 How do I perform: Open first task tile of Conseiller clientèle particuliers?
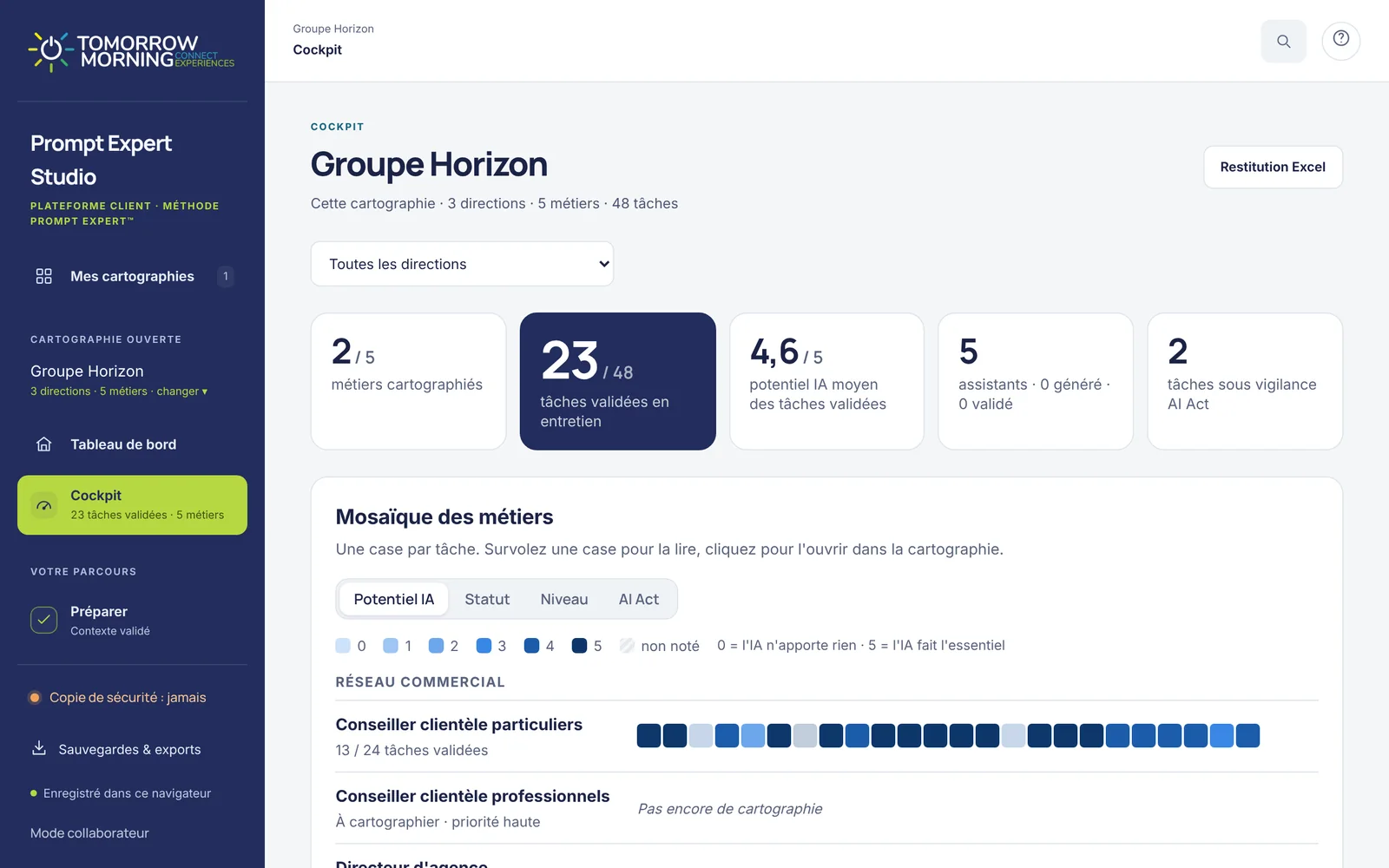point(648,735)
